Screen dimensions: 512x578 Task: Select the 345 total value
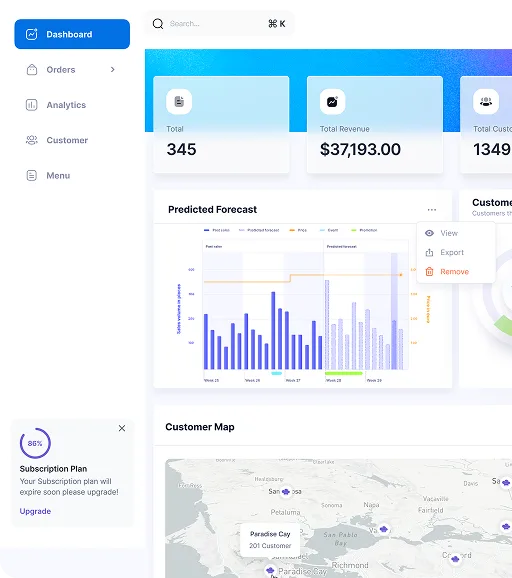tap(181, 149)
